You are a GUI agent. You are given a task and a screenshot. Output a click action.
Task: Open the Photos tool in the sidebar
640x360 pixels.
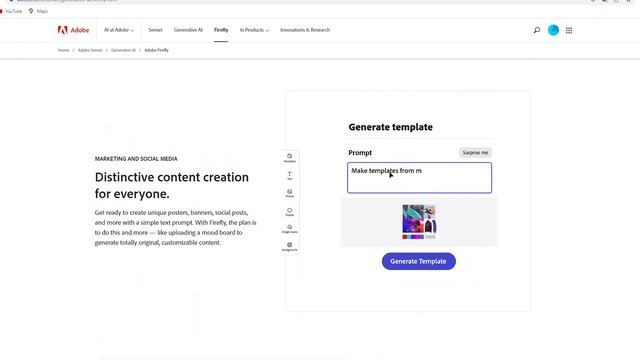pos(289,193)
